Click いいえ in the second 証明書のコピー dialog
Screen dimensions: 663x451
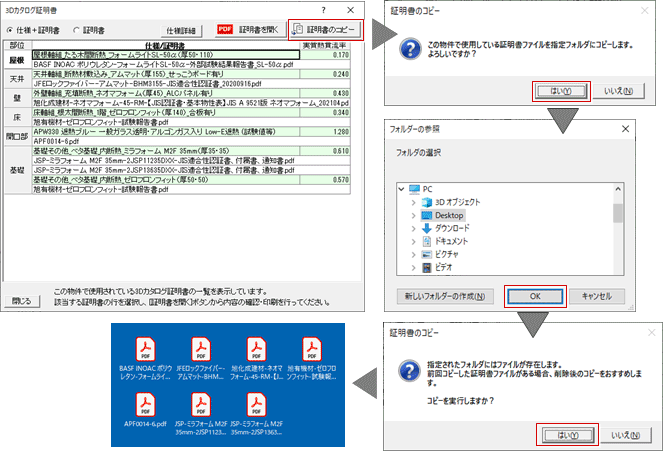(x=625, y=435)
